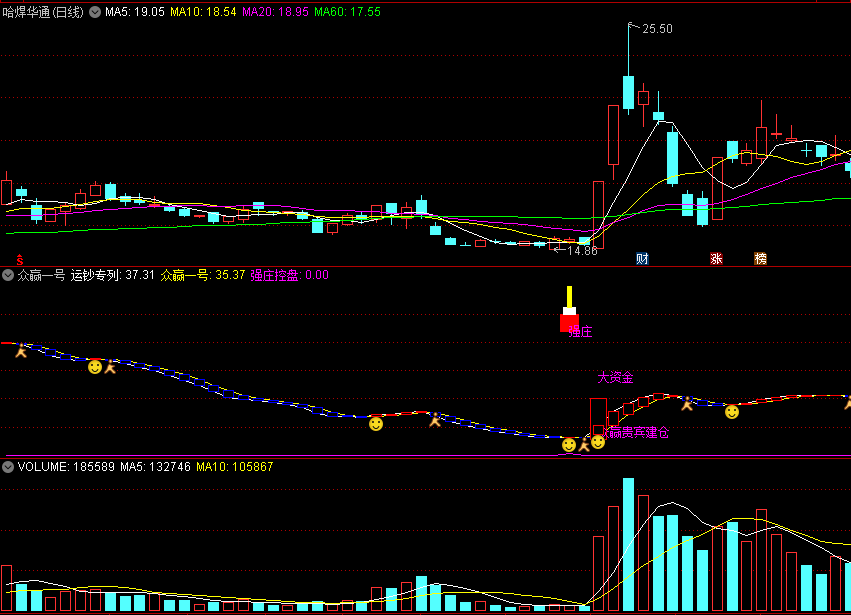Click the yellow 众赢一号: 35.37 value
Screen dimensions: 851x615
[x=203, y=275]
